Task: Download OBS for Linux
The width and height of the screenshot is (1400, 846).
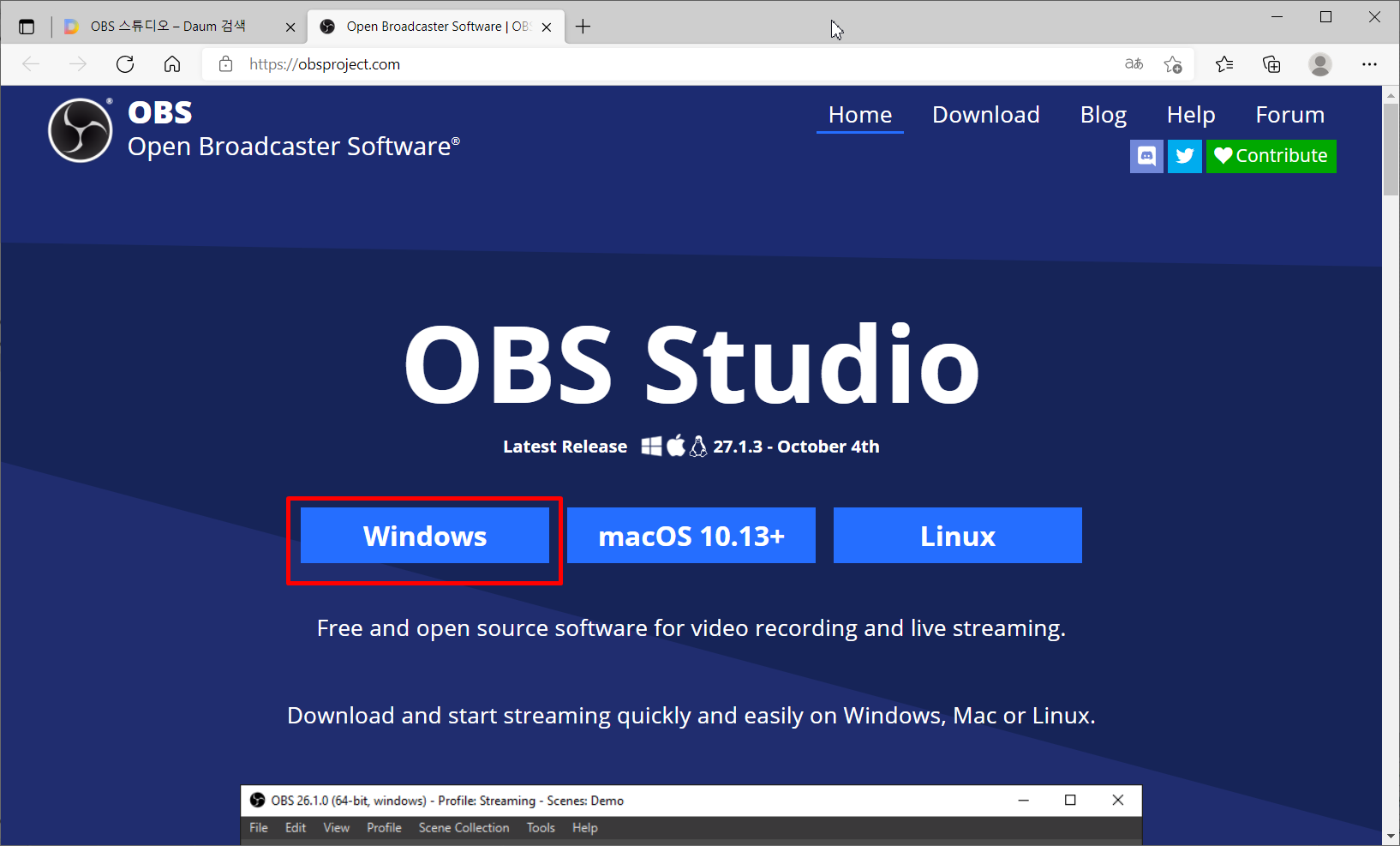Action: 958,536
